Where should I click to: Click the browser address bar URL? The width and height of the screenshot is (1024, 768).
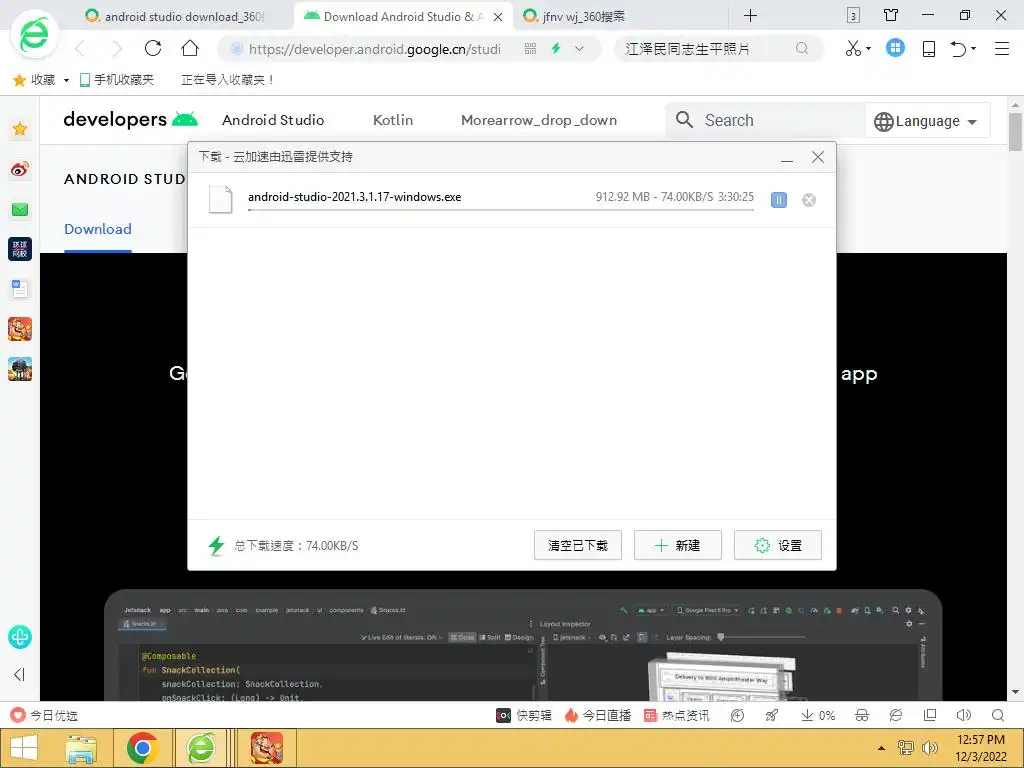[x=374, y=49]
